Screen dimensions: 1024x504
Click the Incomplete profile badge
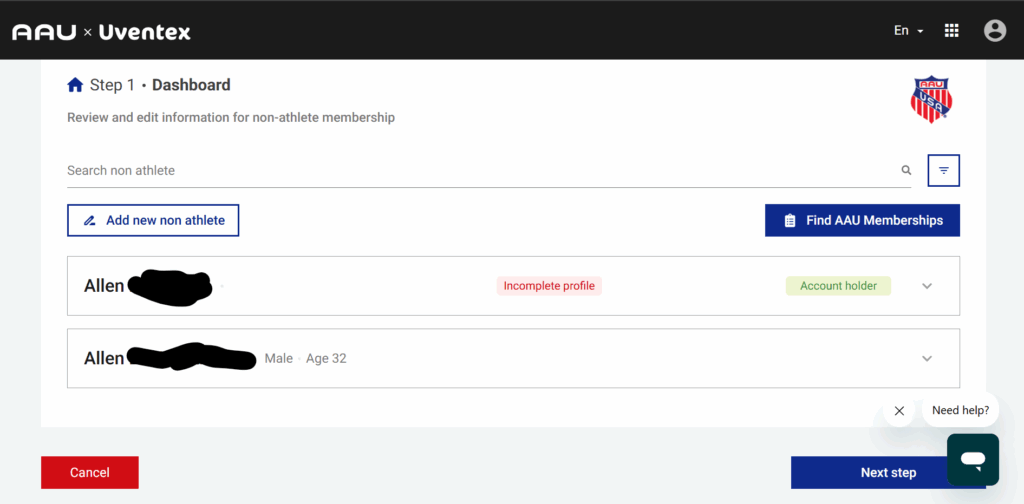[x=549, y=286]
